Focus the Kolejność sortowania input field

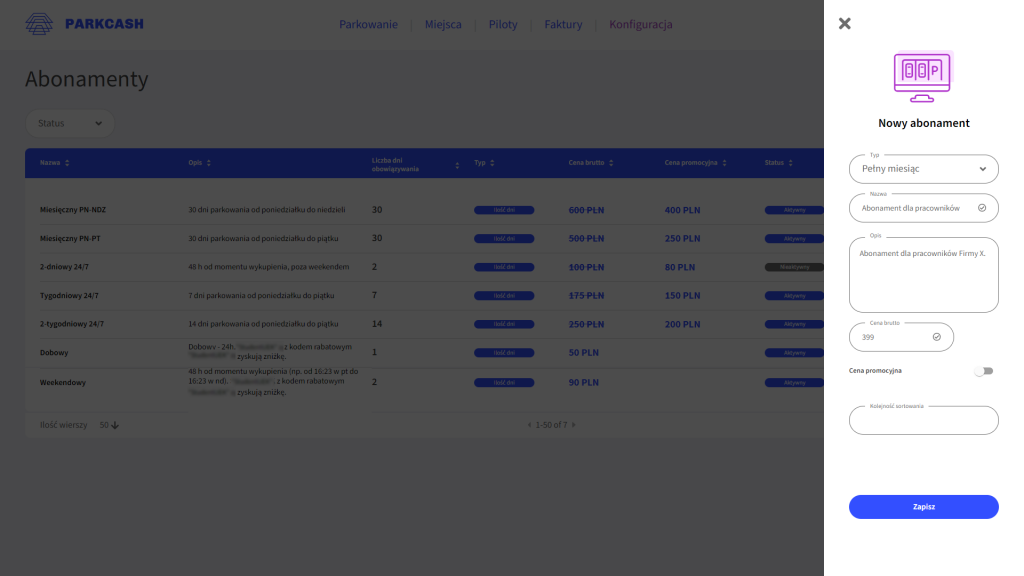pos(923,421)
